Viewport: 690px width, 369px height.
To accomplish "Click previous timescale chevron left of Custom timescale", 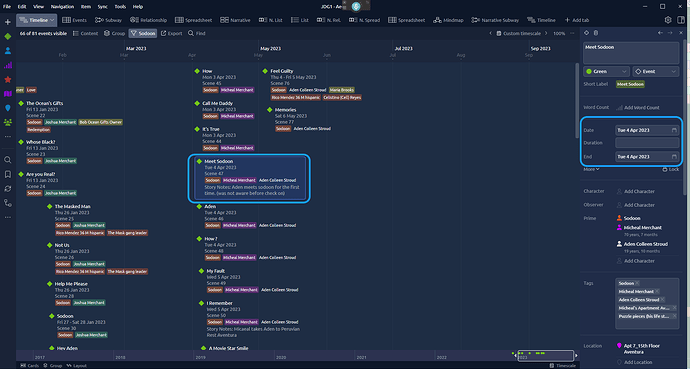I will pyautogui.click(x=491, y=33).
